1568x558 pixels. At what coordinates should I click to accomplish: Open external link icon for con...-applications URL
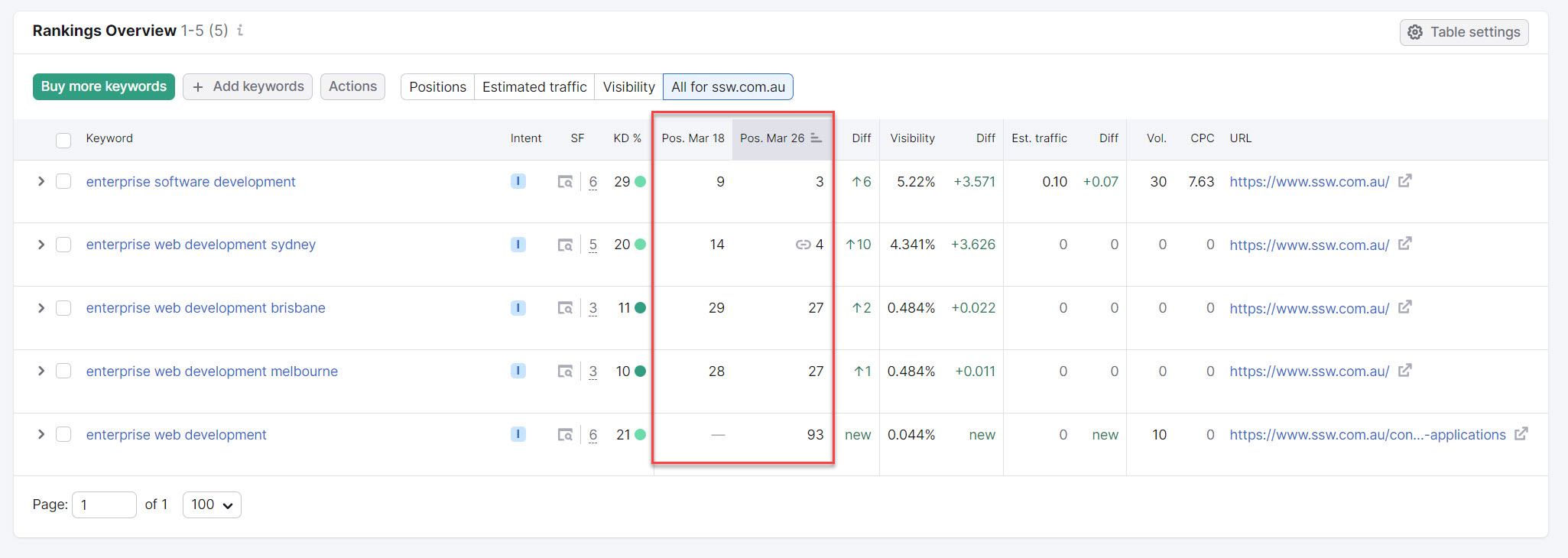[1521, 434]
